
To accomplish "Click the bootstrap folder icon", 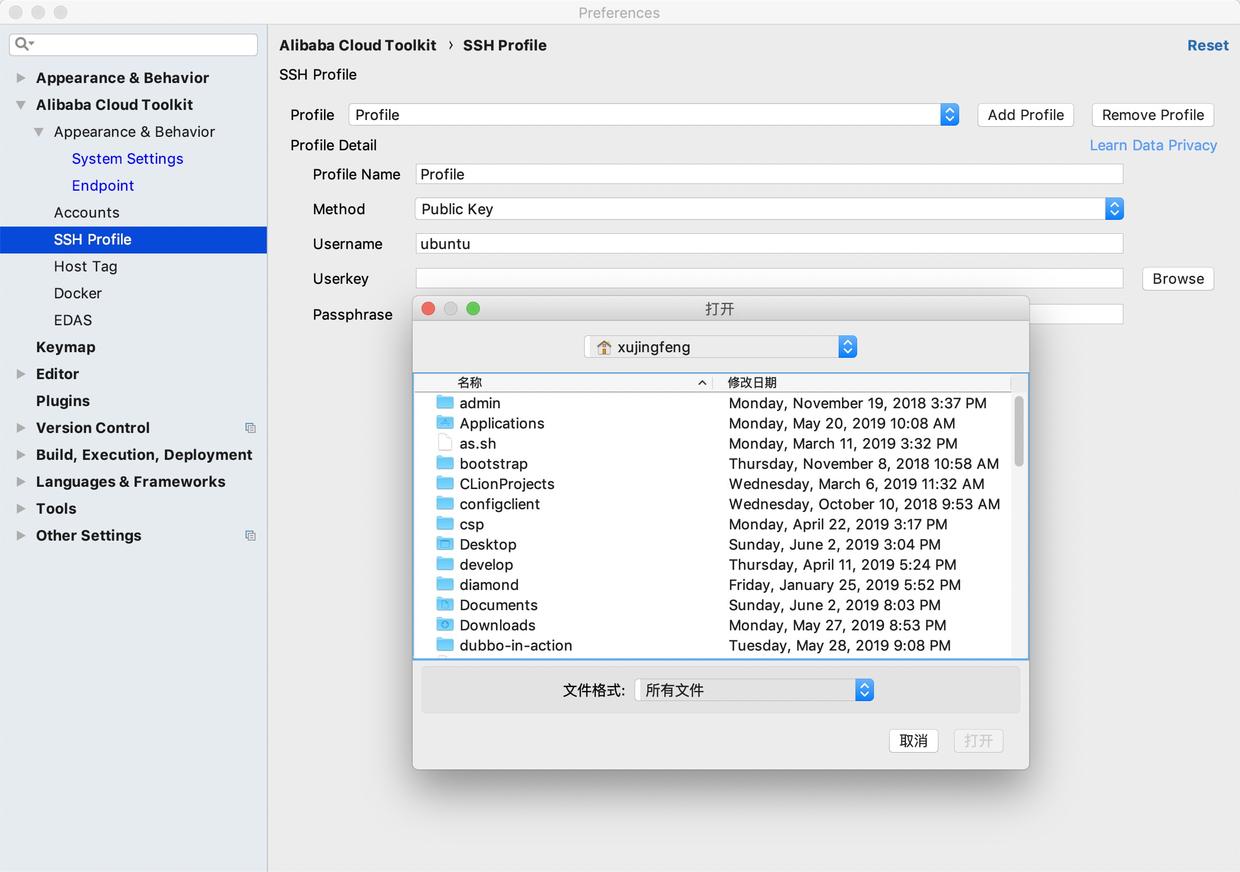I will click(x=445, y=463).
